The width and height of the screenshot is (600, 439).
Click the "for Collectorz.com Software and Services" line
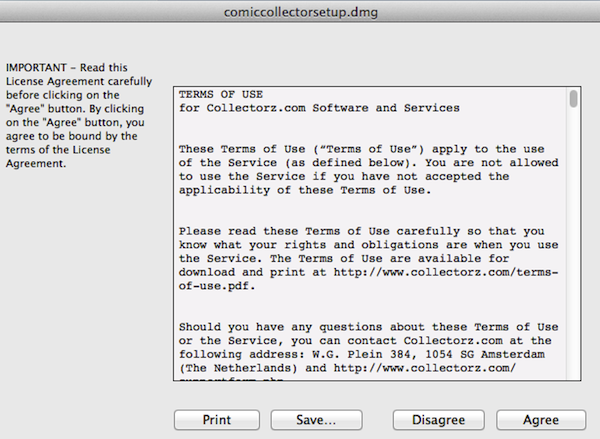coord(319,107)
